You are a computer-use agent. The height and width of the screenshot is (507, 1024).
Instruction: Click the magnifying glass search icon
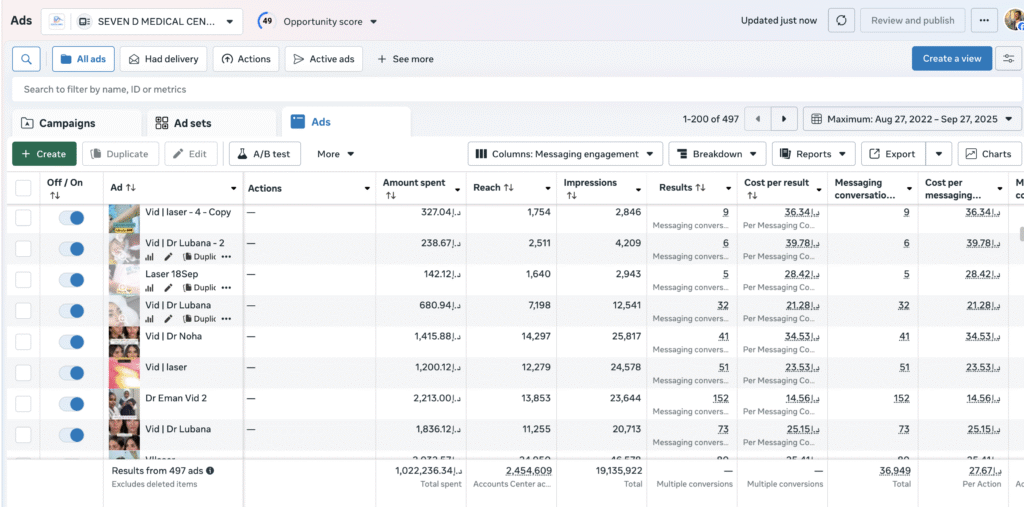[26, 59]
